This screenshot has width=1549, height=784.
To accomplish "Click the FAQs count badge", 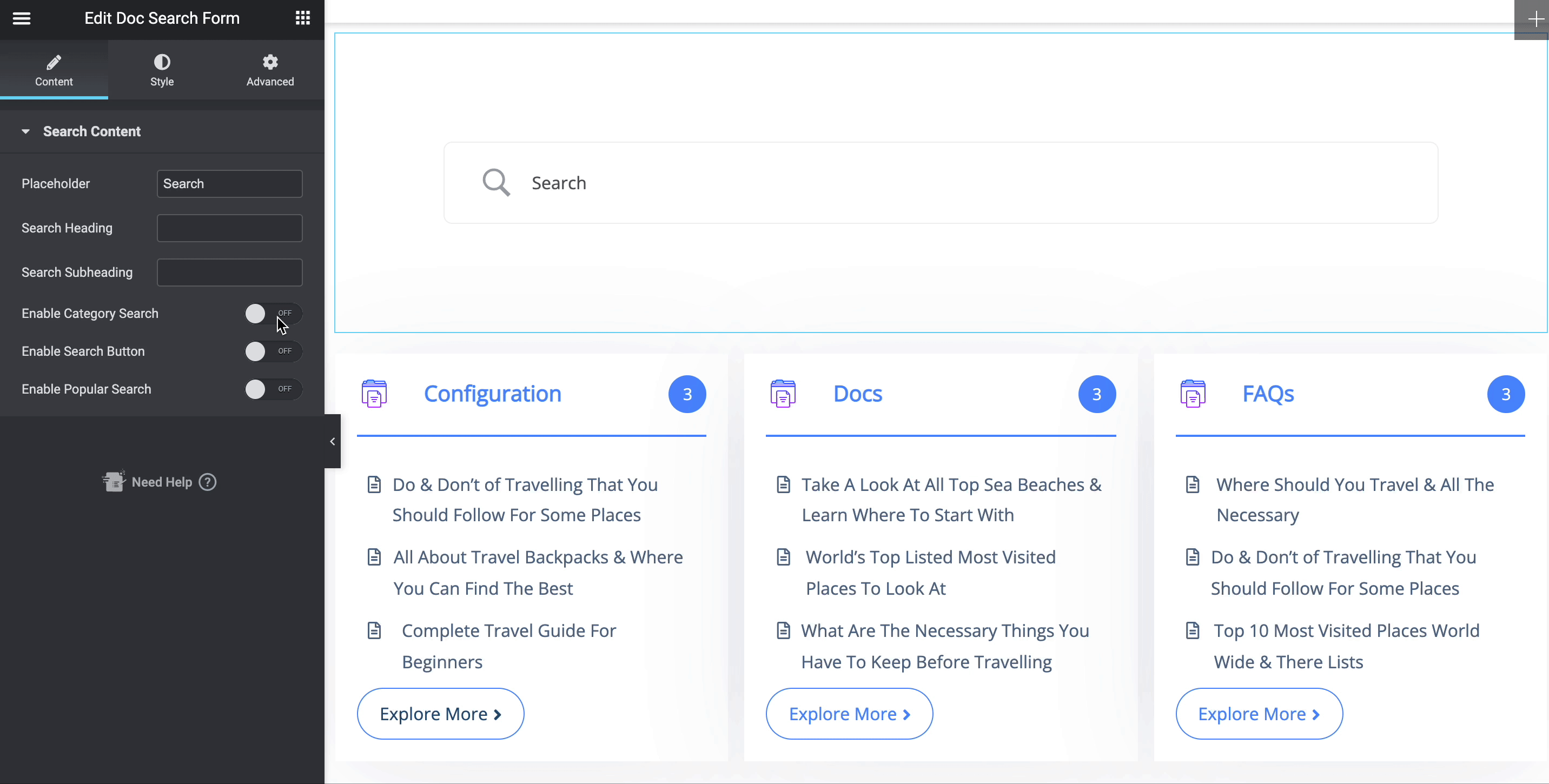I will click(1505, 394).
